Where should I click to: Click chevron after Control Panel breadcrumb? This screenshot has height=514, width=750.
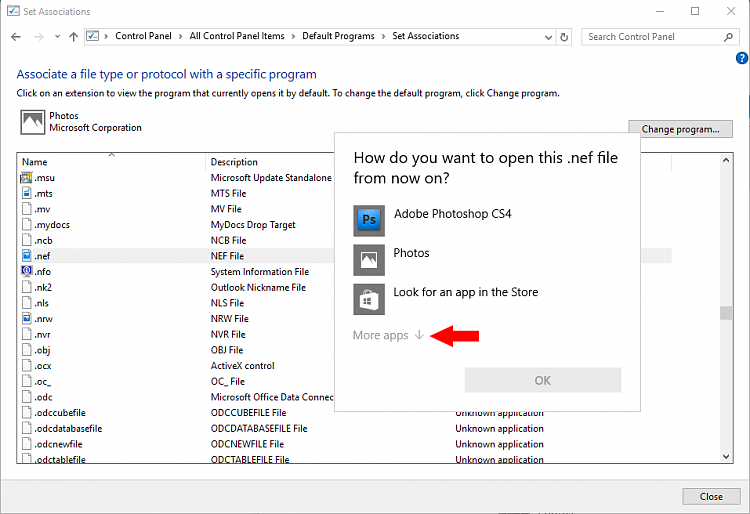point(180,36)
